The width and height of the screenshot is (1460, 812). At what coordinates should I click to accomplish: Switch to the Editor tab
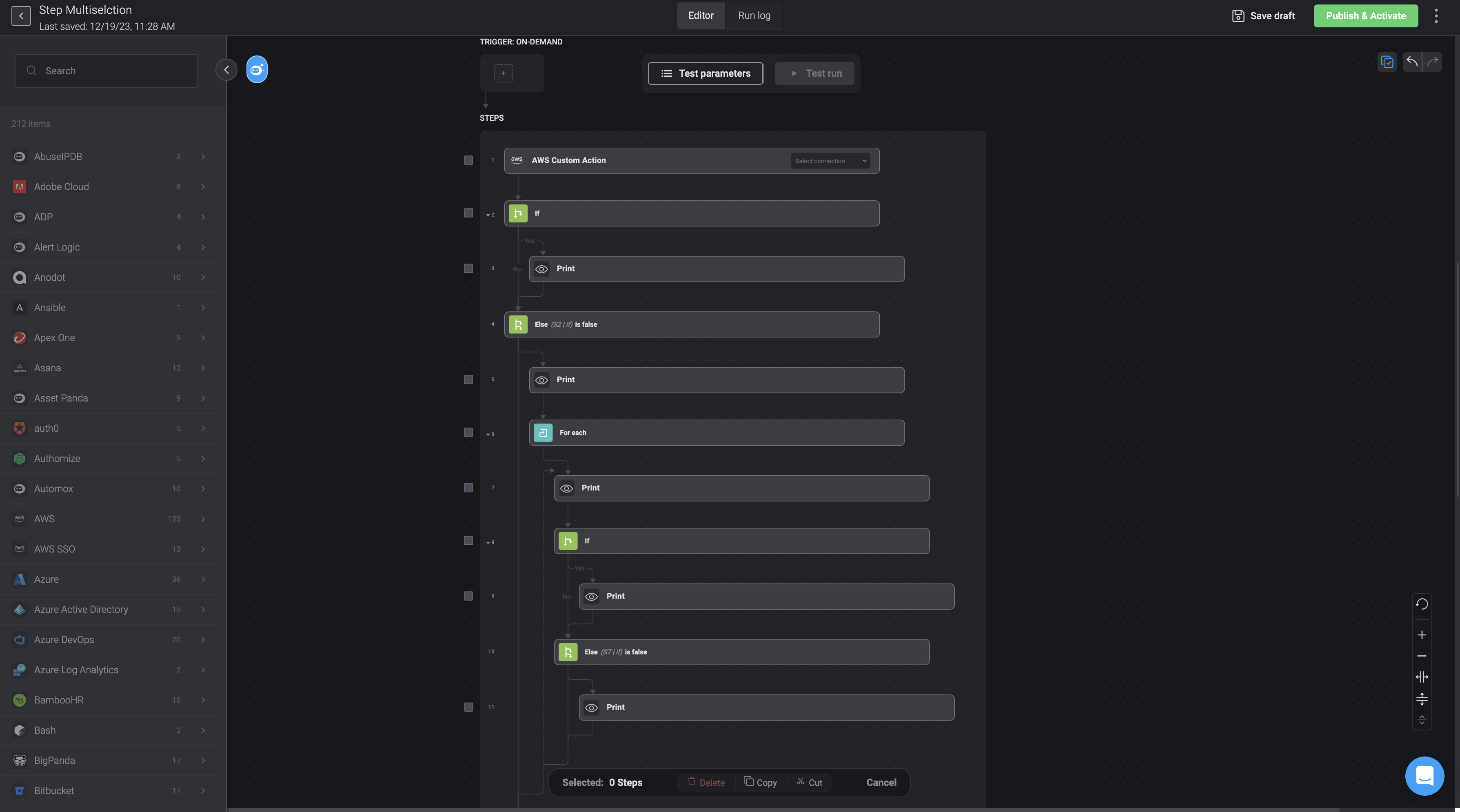tap(701, 15)
